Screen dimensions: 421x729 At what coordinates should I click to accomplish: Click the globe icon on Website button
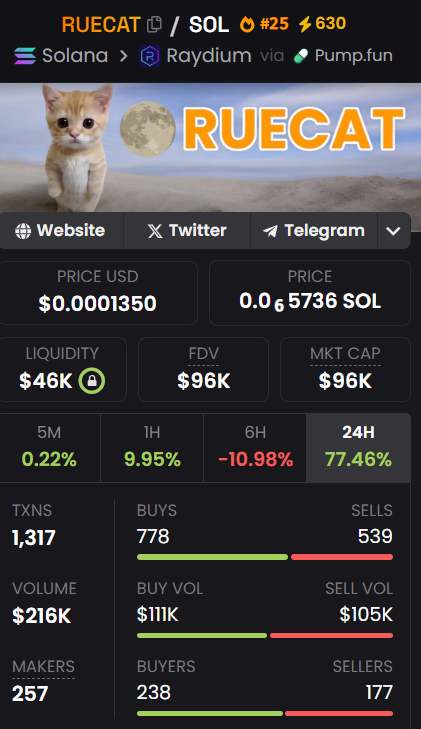[x=23, y=231]
